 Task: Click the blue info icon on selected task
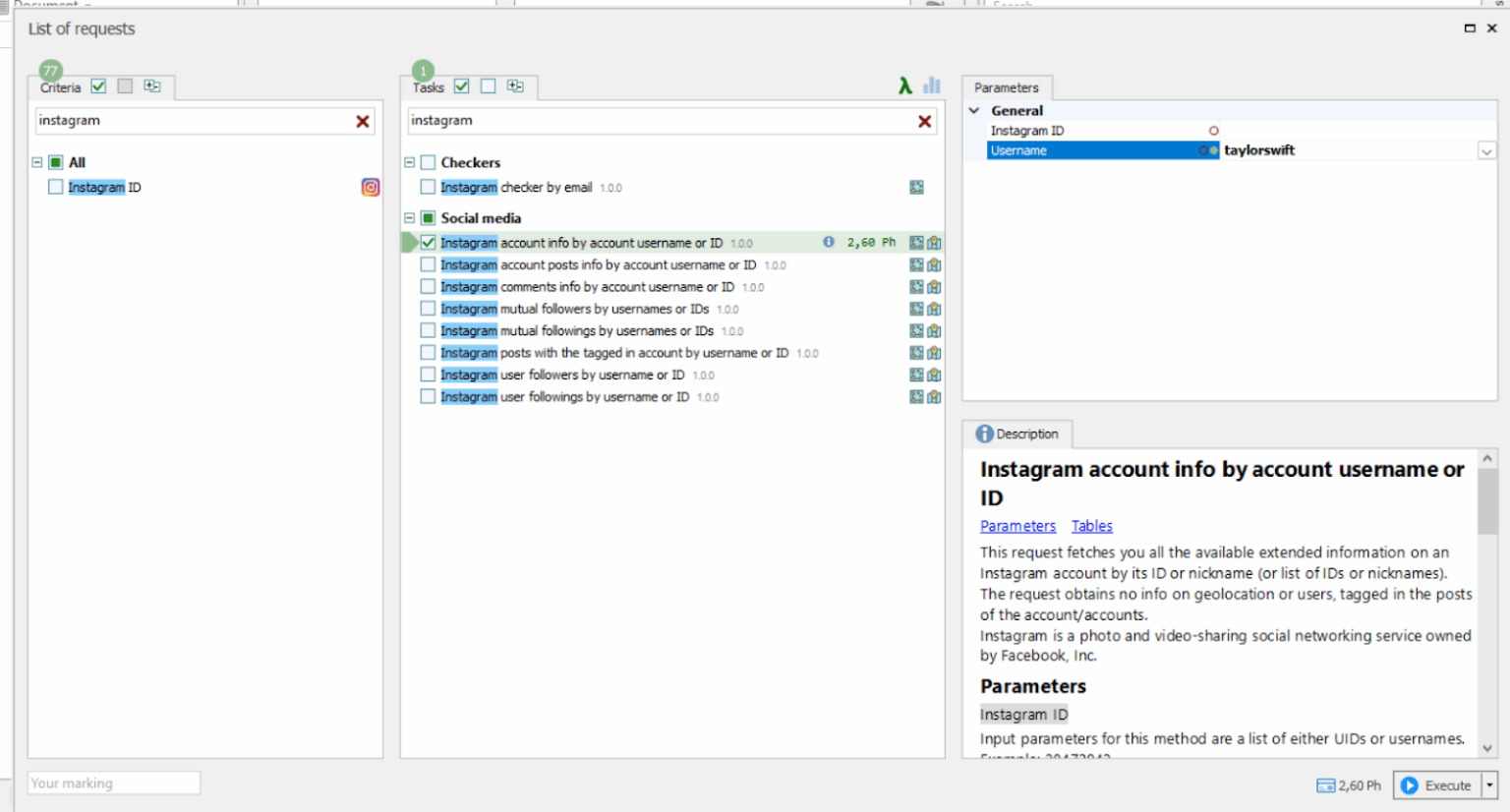pos(828,243)
